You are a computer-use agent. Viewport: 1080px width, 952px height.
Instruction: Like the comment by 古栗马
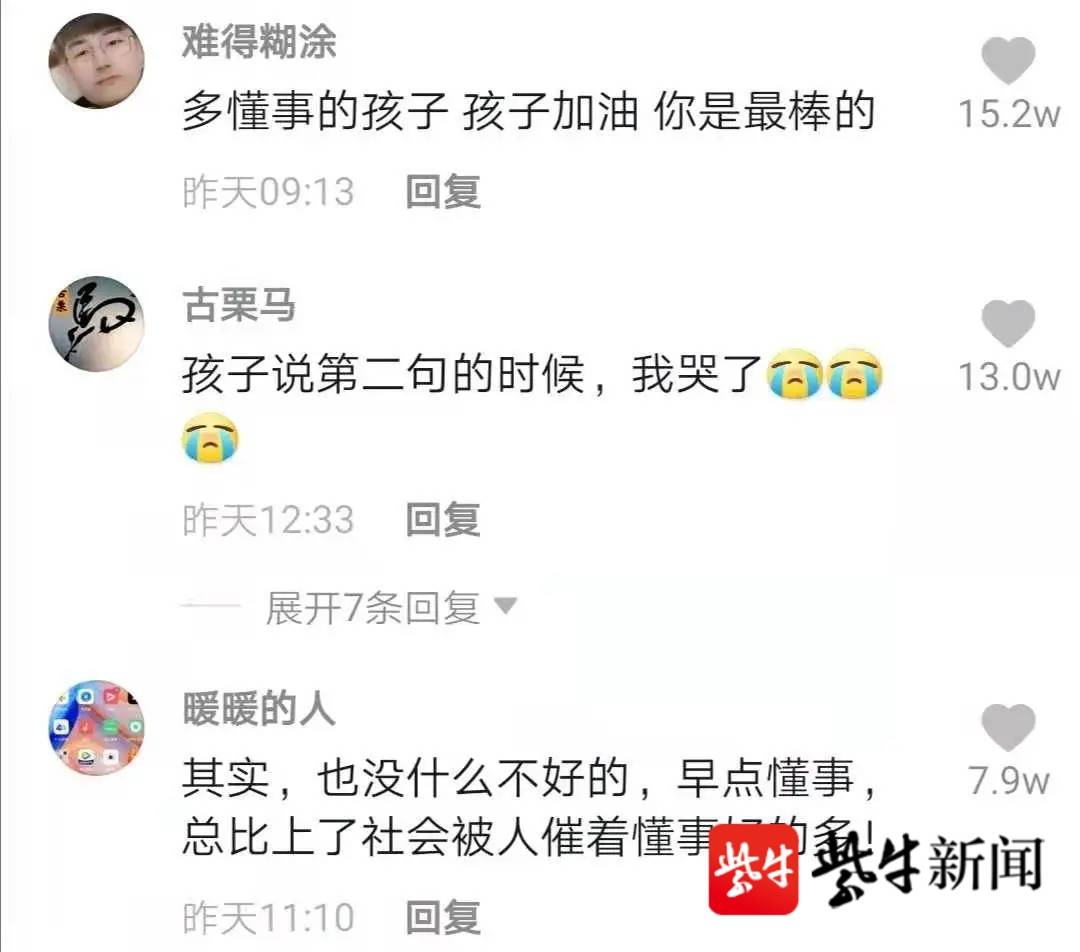(1008, 323)
